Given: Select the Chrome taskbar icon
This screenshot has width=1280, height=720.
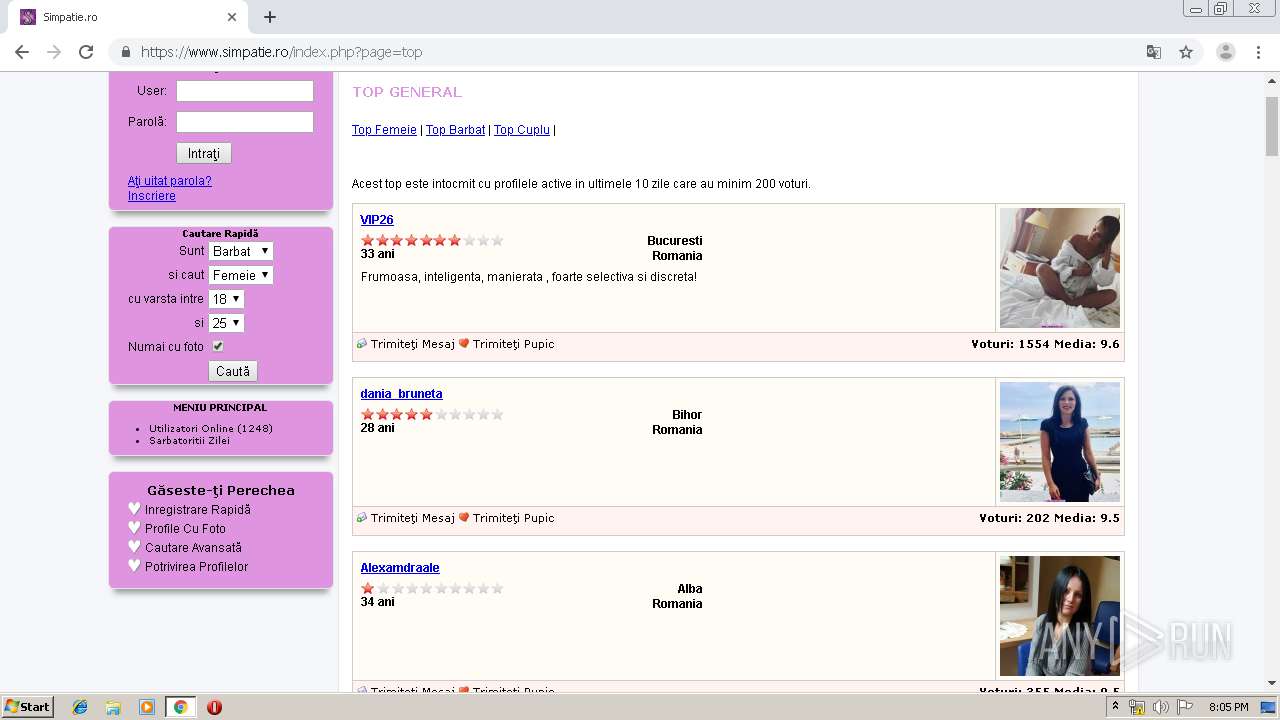Looking at the screenshot, I should click(x=180, y=707).
